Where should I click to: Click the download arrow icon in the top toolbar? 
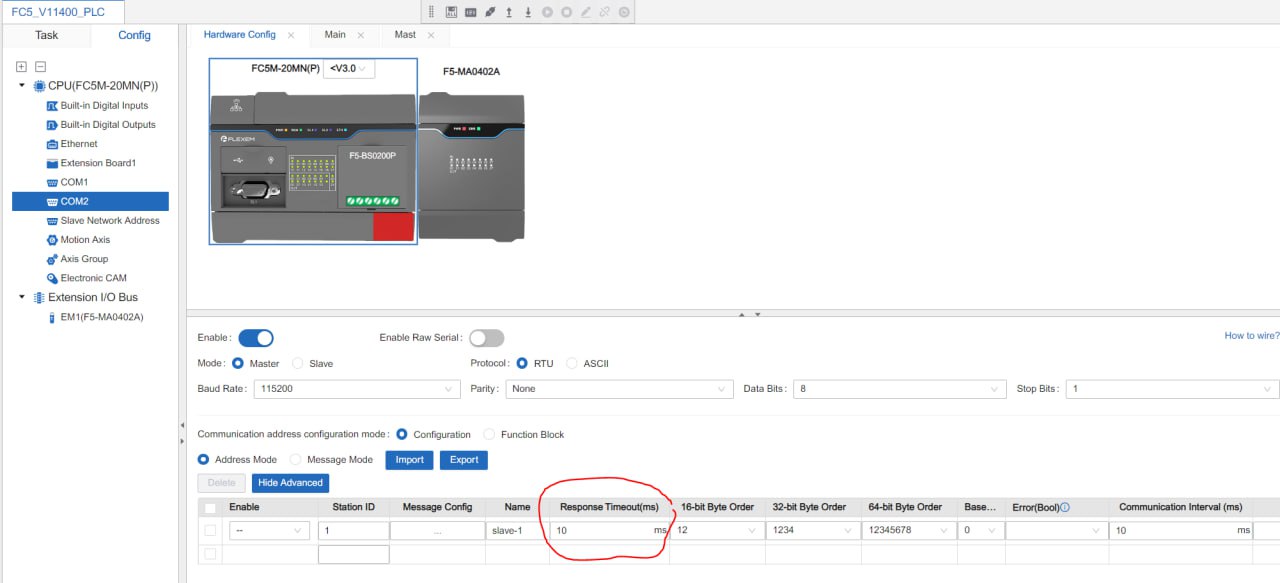(528, 12)
